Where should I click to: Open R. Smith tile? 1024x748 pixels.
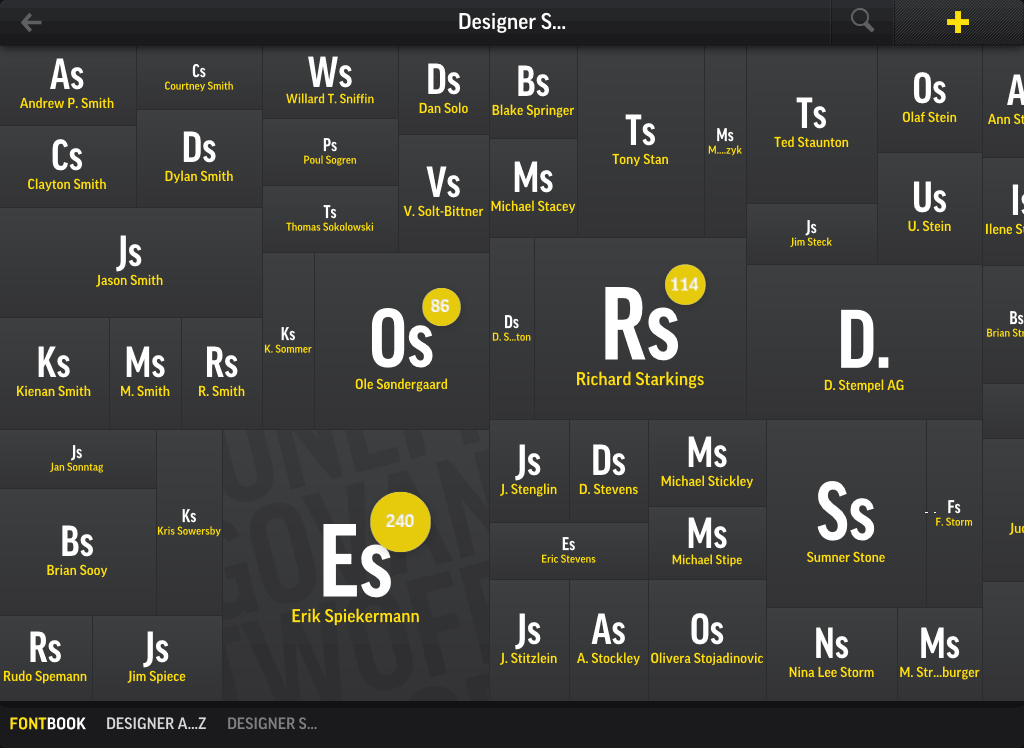click(x=221, y=373)
